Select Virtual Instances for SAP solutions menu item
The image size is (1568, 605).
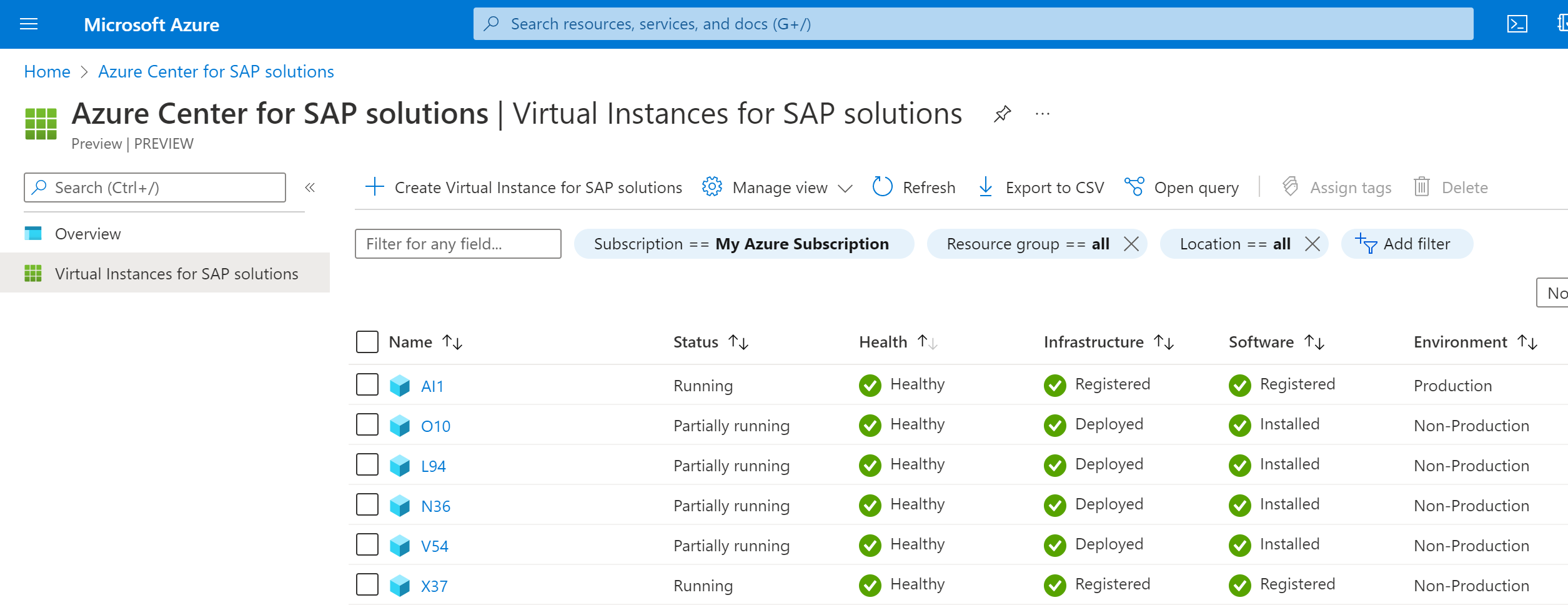165,273
